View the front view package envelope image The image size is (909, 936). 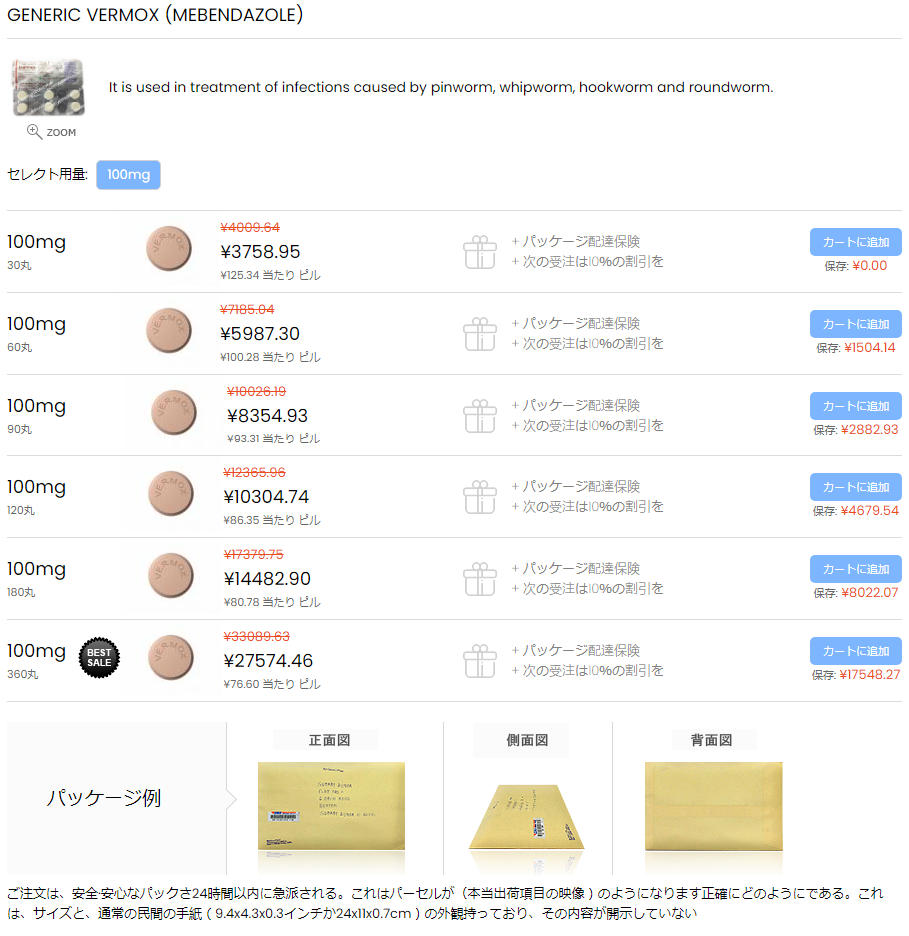point(331,806)
